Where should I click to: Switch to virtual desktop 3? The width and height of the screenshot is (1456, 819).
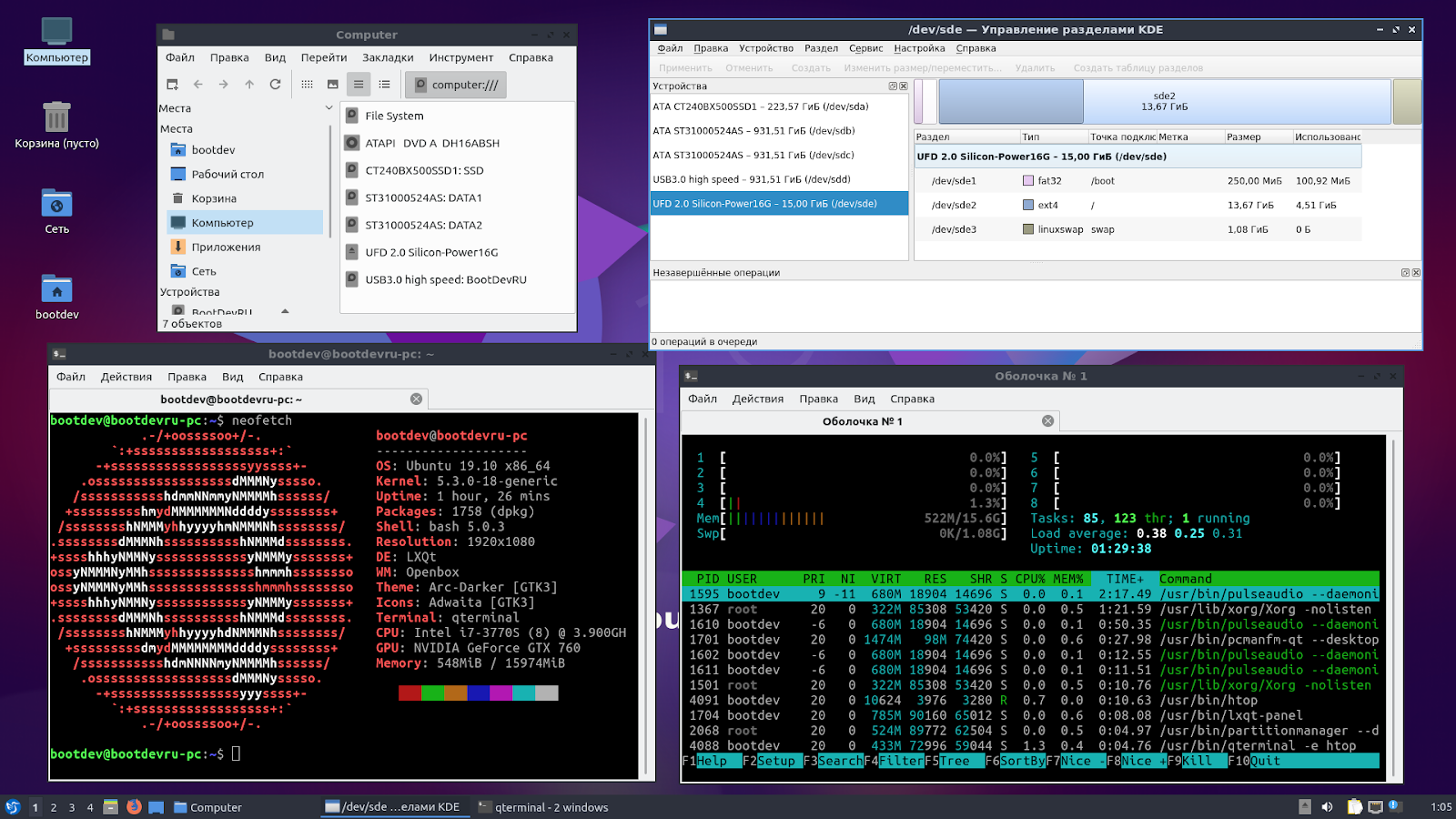(x=72, y=807)
